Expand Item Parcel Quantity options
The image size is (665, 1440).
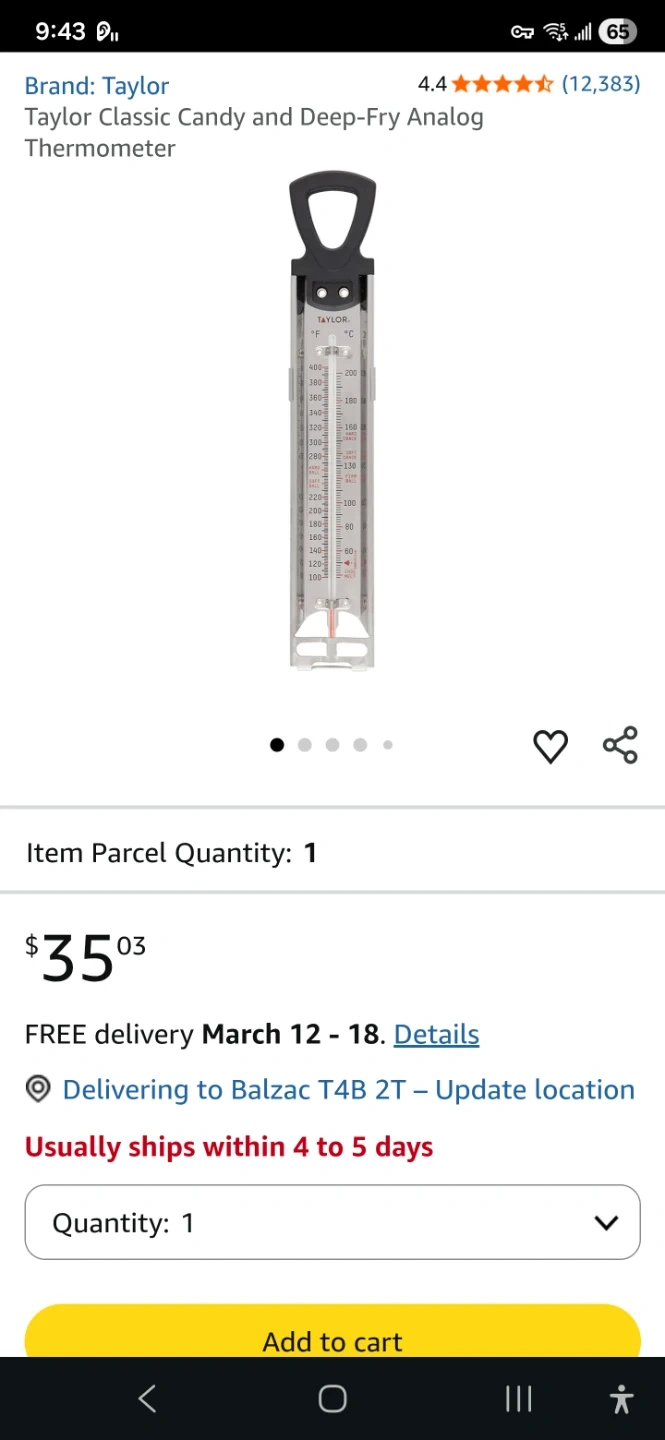(171, 853)
